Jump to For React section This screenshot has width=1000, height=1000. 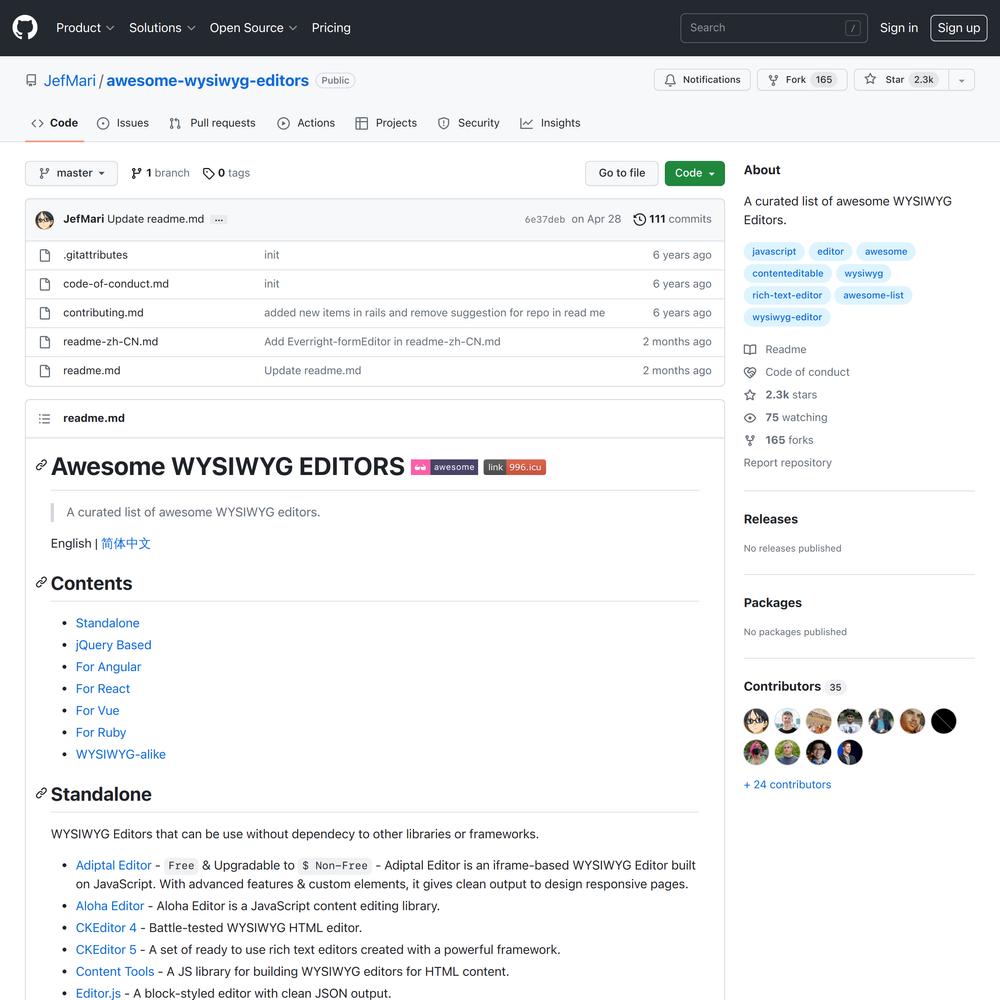point(103,689)
